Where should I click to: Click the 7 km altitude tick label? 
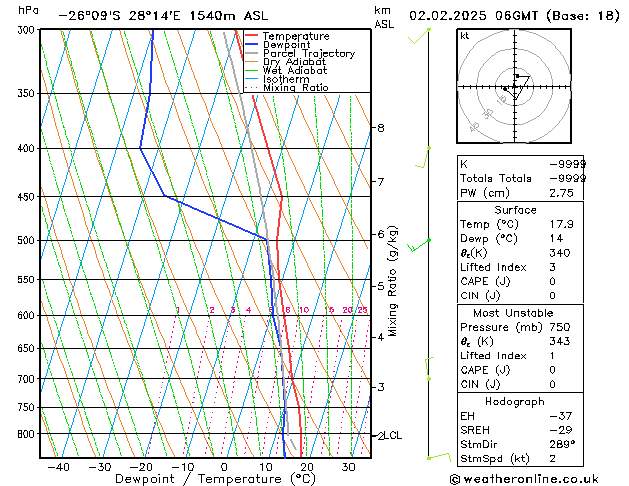coord(381,182)
